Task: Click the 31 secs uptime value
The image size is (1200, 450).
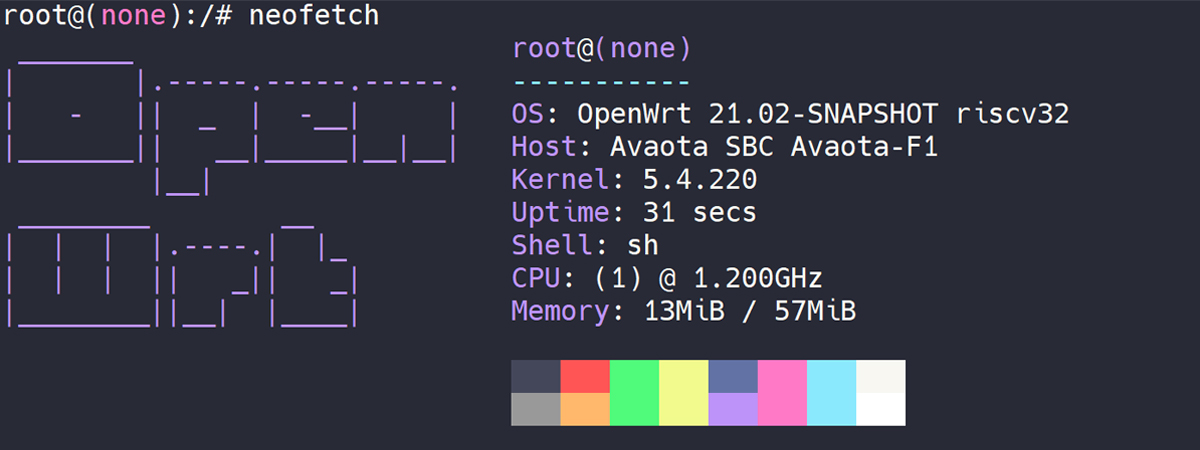Action: tap(700, 213)
